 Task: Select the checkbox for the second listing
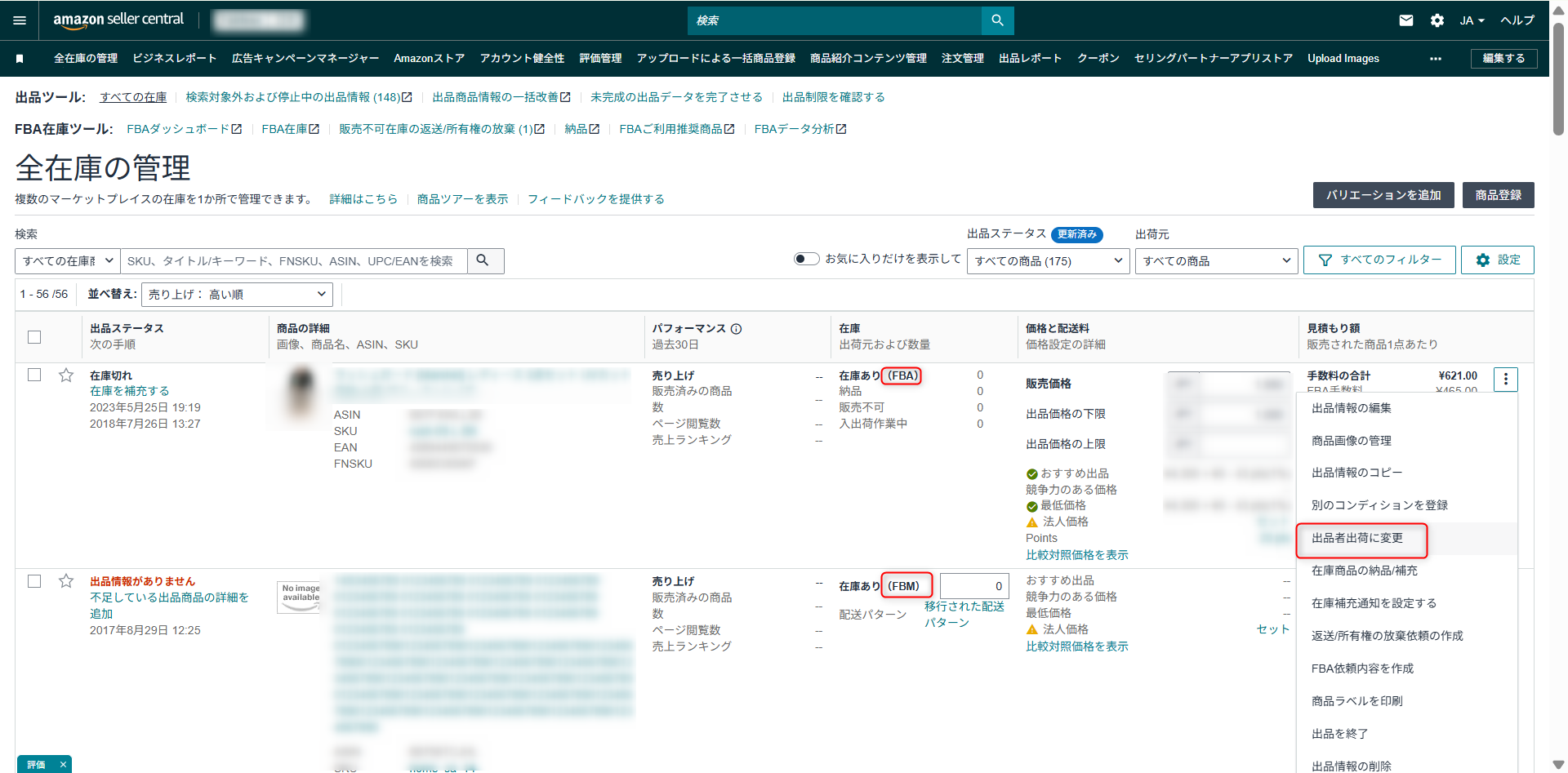point(34,581)
